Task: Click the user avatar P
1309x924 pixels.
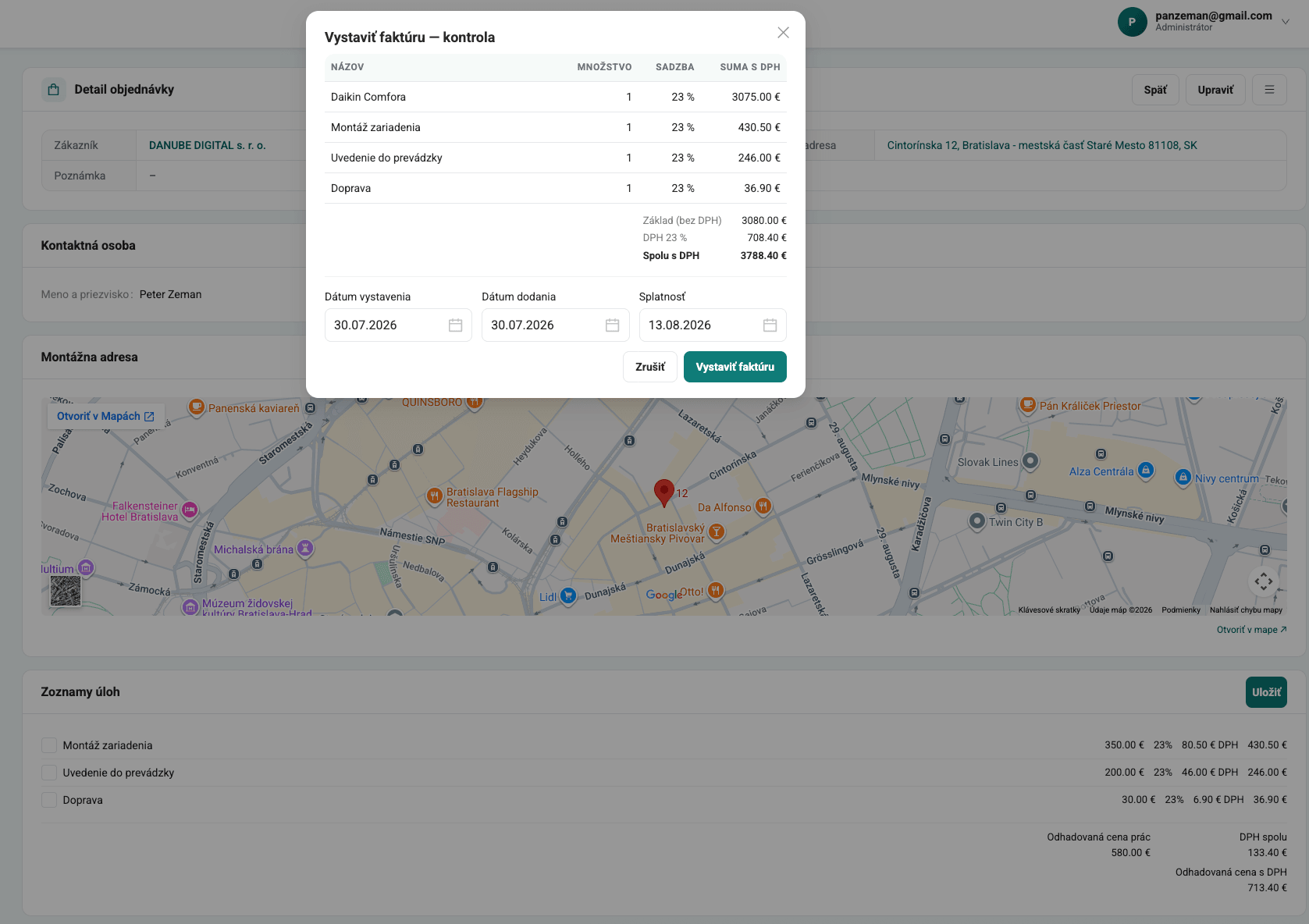Action: pyautogui.click(x=1133, y=22)
